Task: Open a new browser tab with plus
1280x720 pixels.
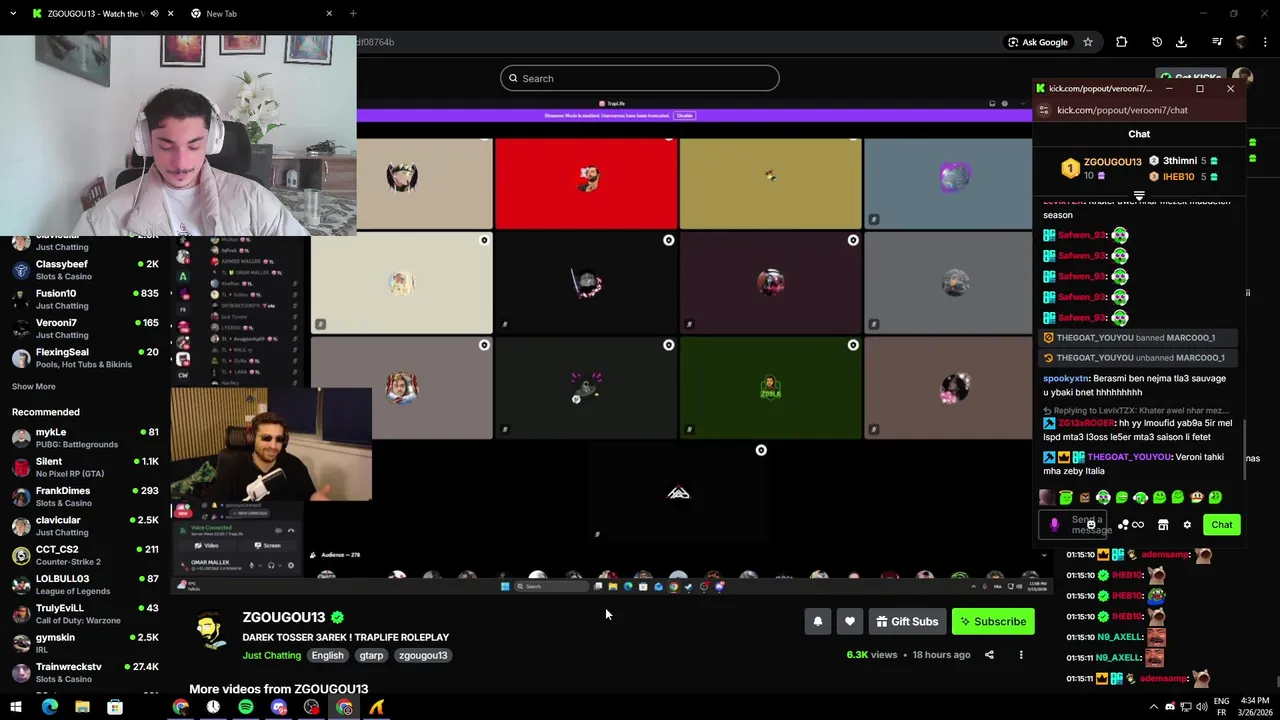Action: pyautogui.click(x=353, y=13)
